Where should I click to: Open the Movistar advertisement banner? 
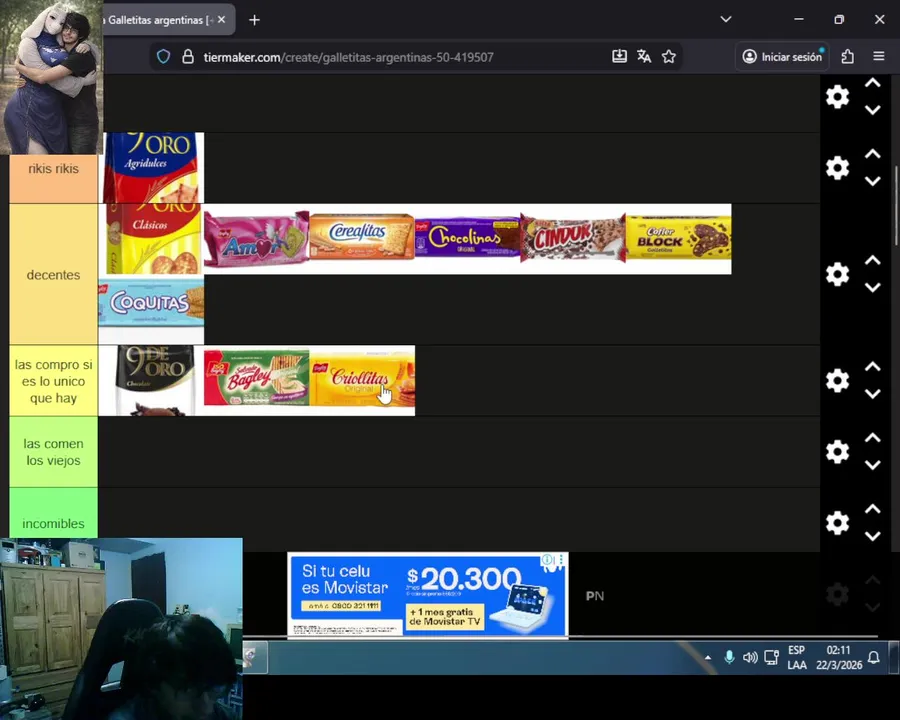[428, 594]
